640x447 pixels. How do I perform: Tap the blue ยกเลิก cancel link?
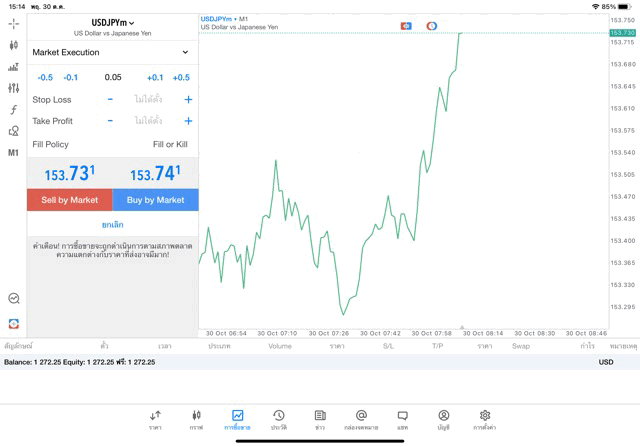coord(113,225)
